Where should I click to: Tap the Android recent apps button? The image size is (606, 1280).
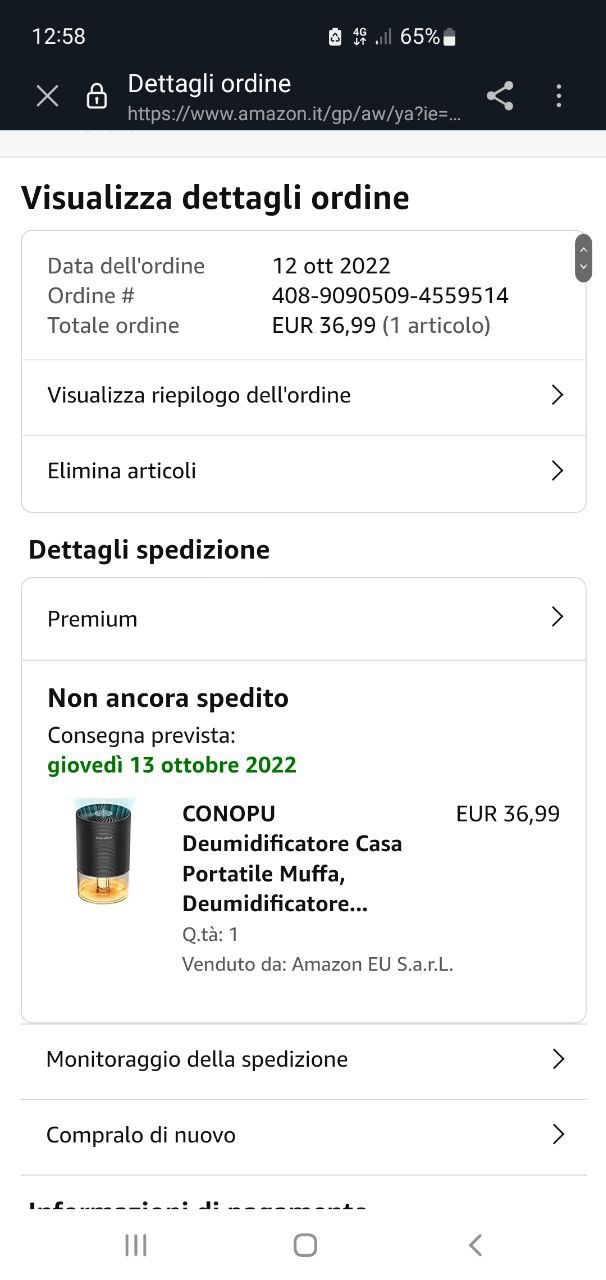point(136,1244)
